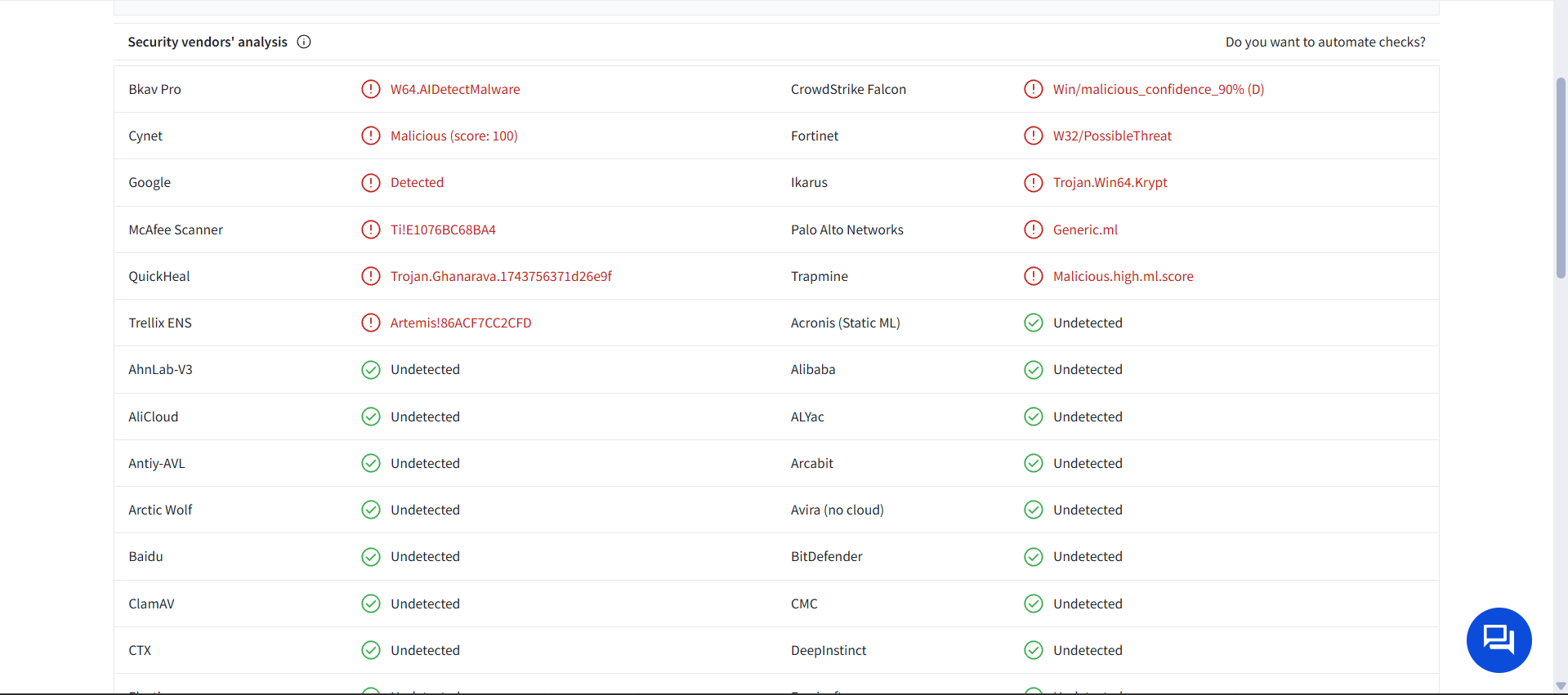Click the green check icon for DeepInstinct
This screenshot has width=1568, height=695.
(x=1034, y=650)
